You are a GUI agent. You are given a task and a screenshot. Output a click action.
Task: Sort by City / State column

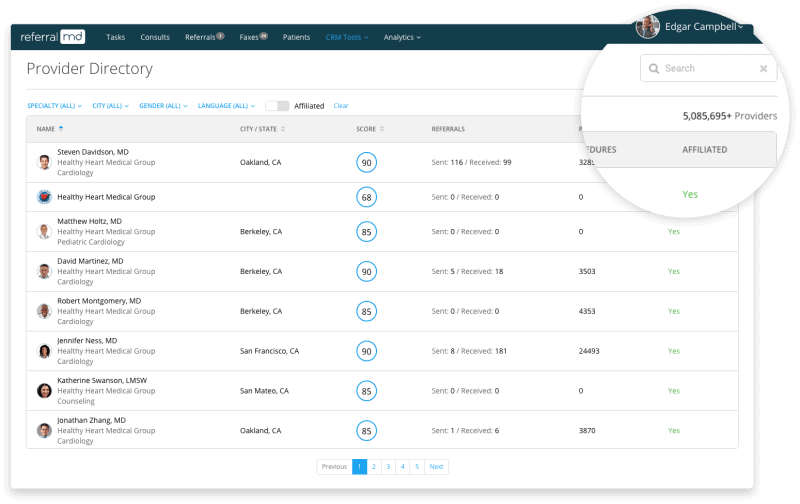click(x=283, y=129)
